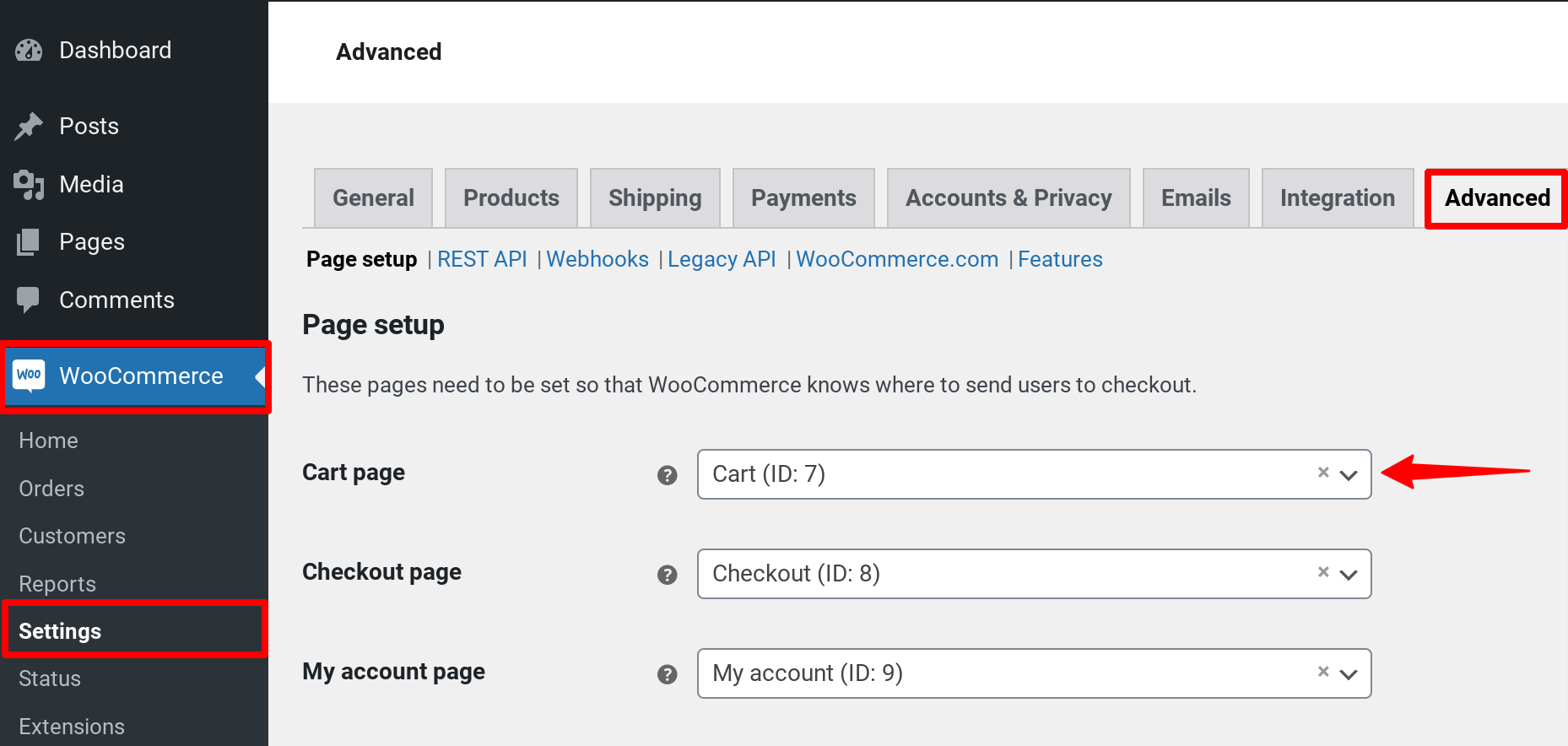Open Media in admin menu
Viewport: 1568px width, 746px height.
(x=134, y=185)
